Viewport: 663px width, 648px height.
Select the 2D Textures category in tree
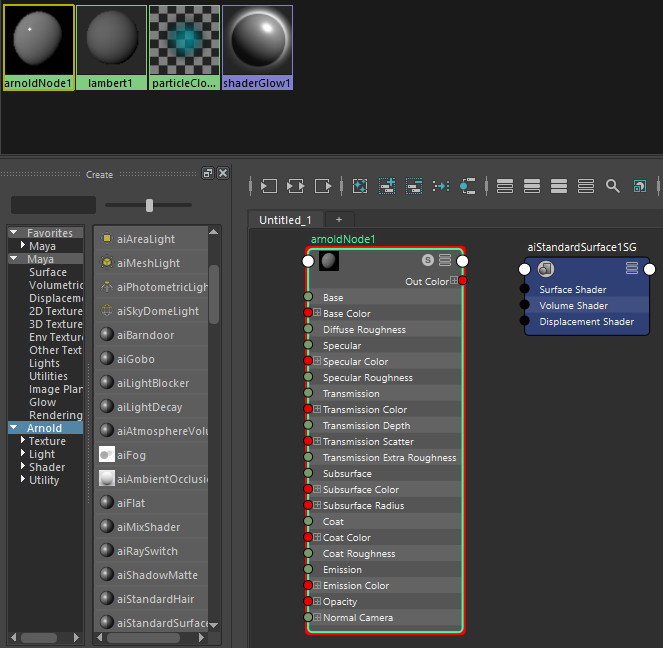(x=55, y=311)
